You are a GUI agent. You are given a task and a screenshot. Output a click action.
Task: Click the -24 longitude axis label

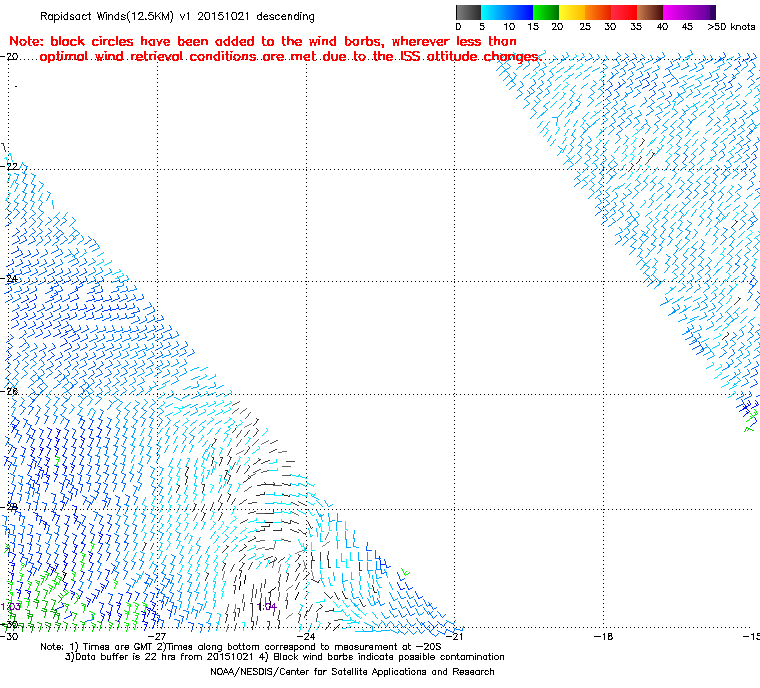(305, 636)
